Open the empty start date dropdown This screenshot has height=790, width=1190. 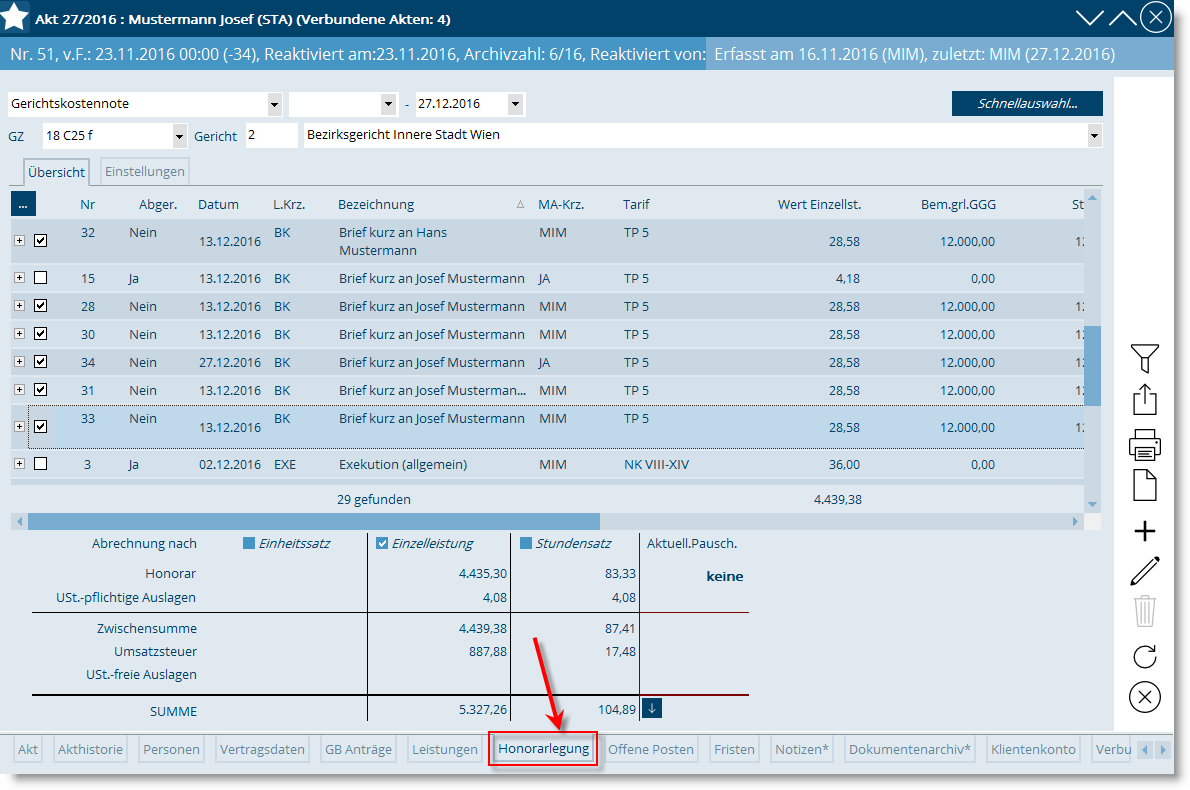tap(389, 104)
